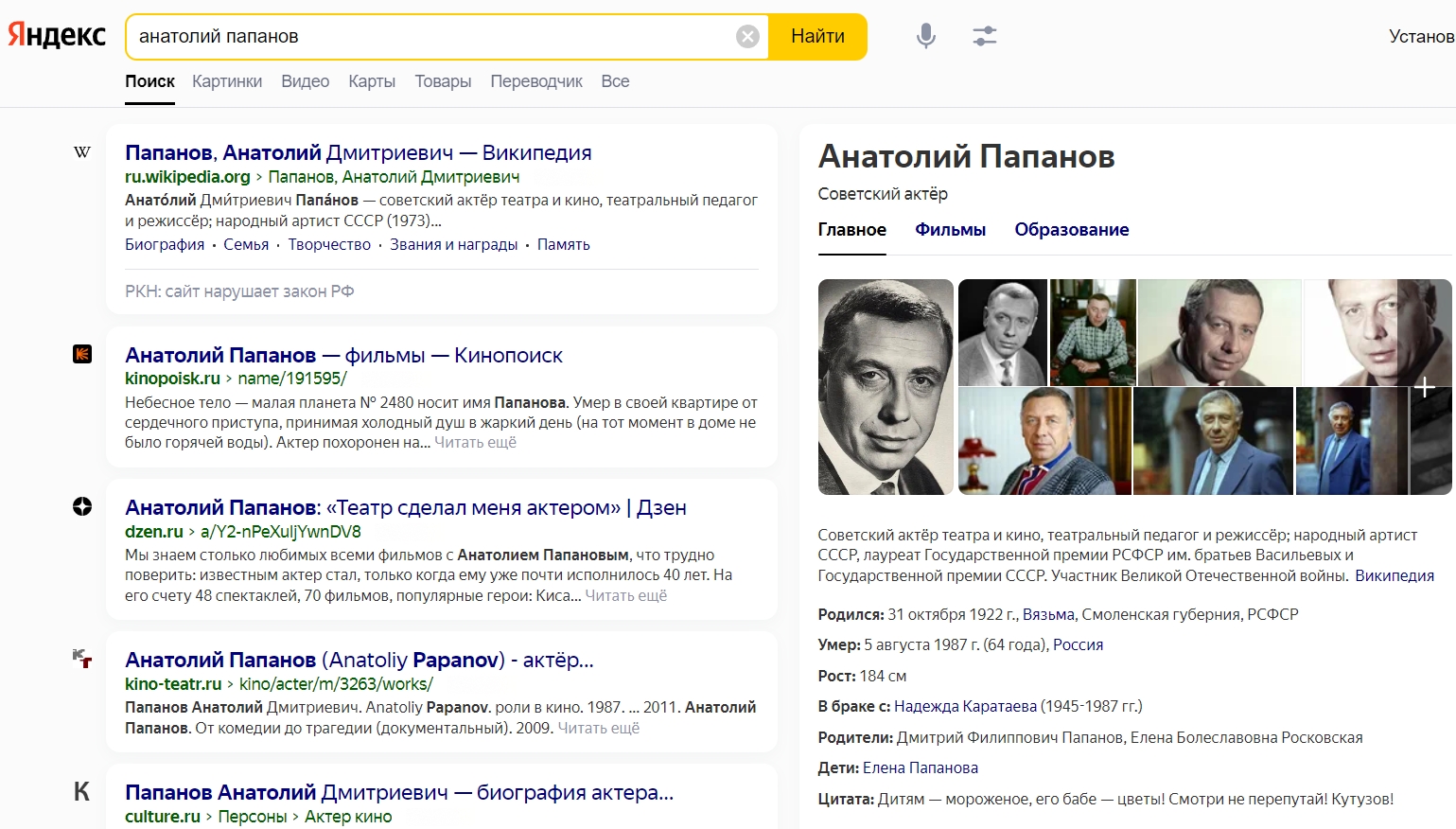
Task: Click the Елена Папанова link
Action: point(921,767)
